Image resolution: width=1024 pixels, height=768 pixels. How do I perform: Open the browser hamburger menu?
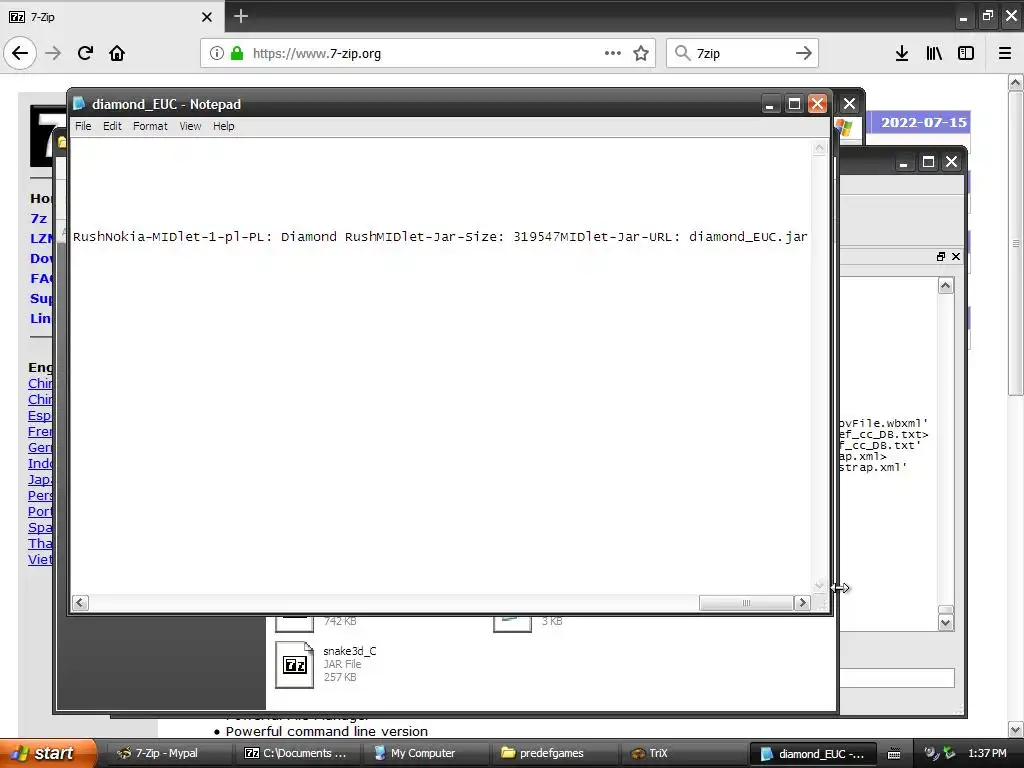(x=1005, y=53)
